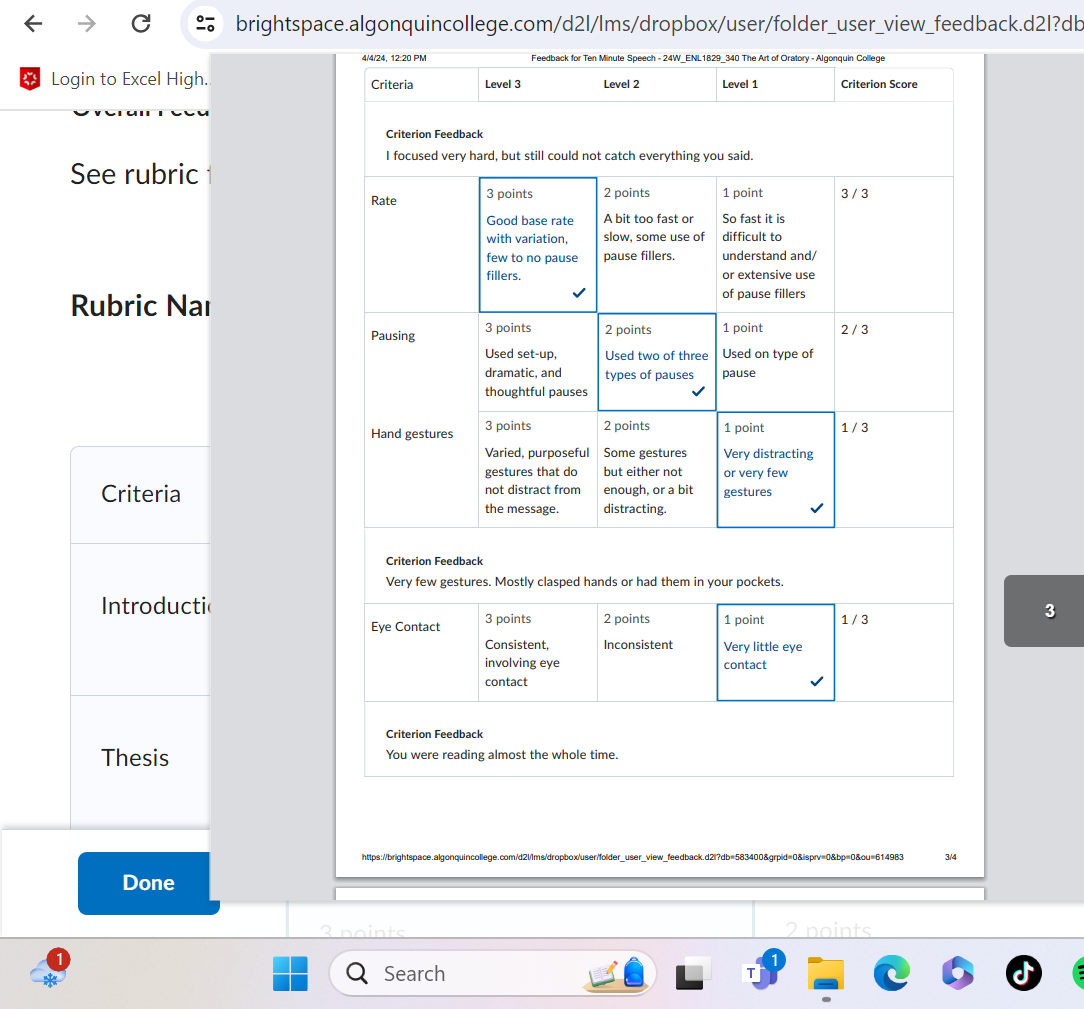Click 'You were reading almost' feedback text
This screenshot has width=1084, height=1009.
pyautogui.click(x=502, y=755)
